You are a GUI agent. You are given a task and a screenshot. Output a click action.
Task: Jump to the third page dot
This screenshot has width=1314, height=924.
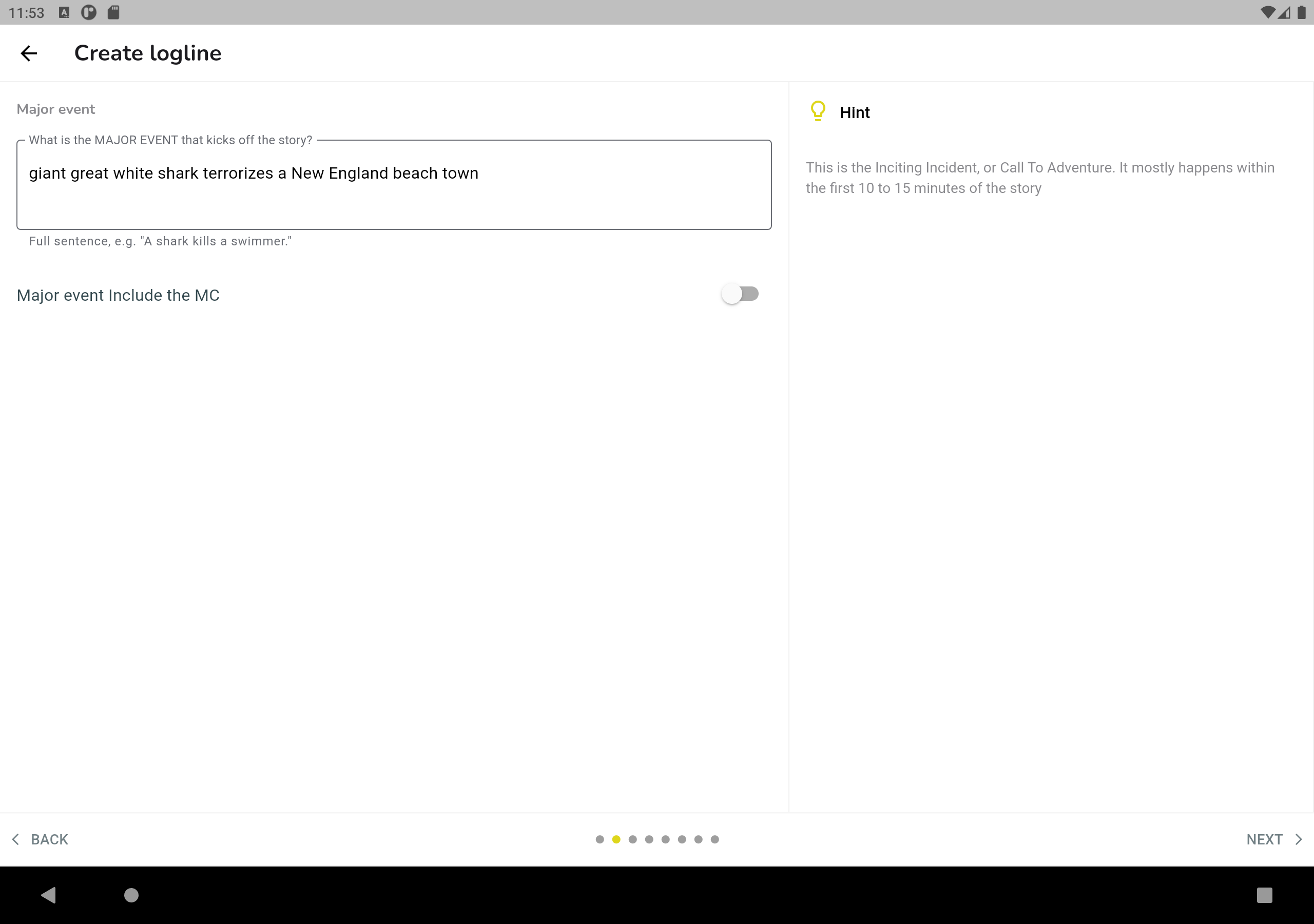click(632, 839)
